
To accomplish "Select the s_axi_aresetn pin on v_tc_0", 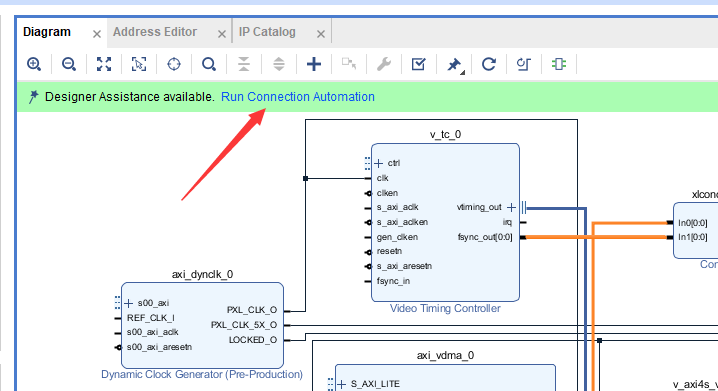I will pos(404,266).
